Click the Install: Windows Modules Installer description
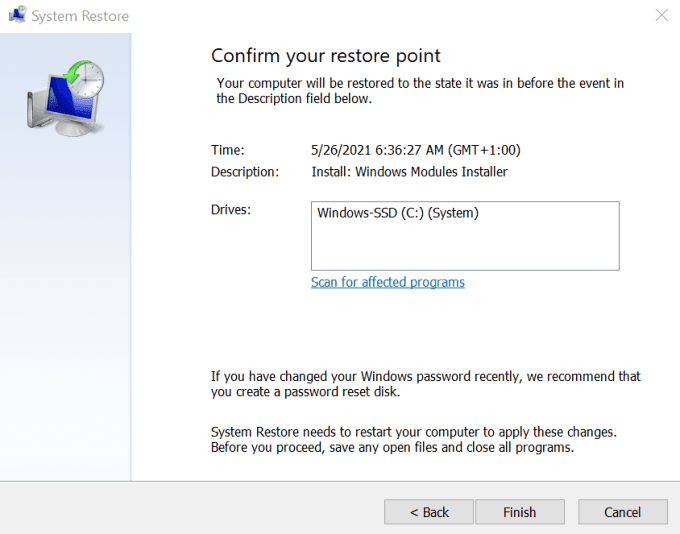680x534 pixels. [409, 172]
